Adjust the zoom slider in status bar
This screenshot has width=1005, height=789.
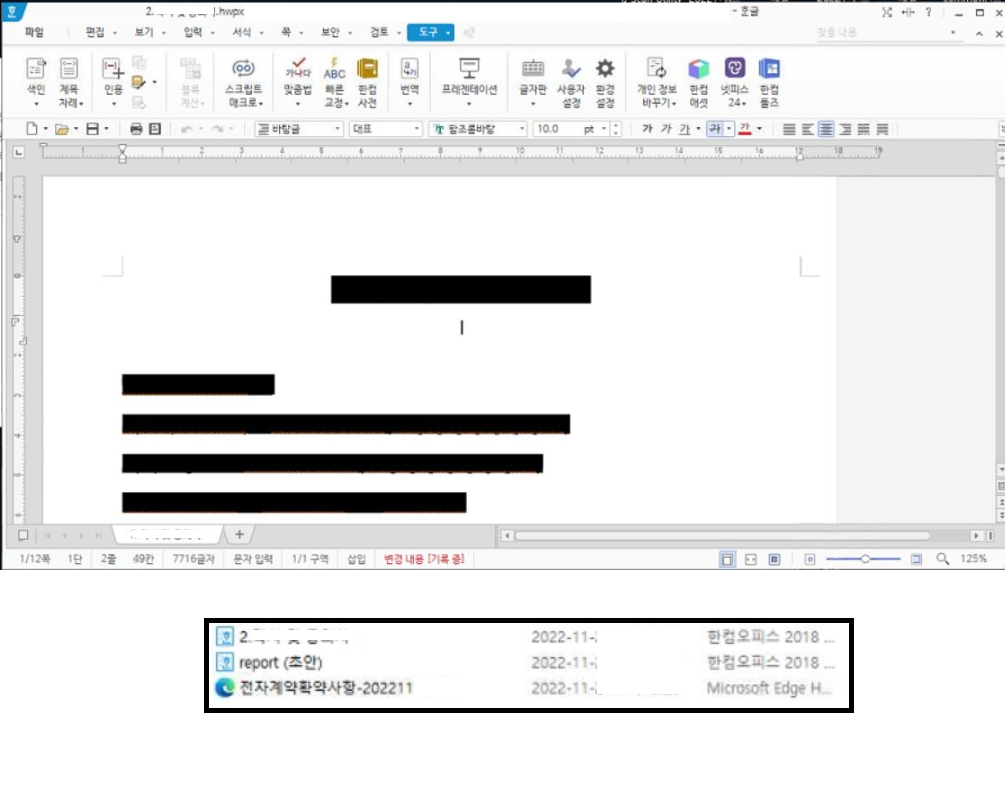(865, 560)
